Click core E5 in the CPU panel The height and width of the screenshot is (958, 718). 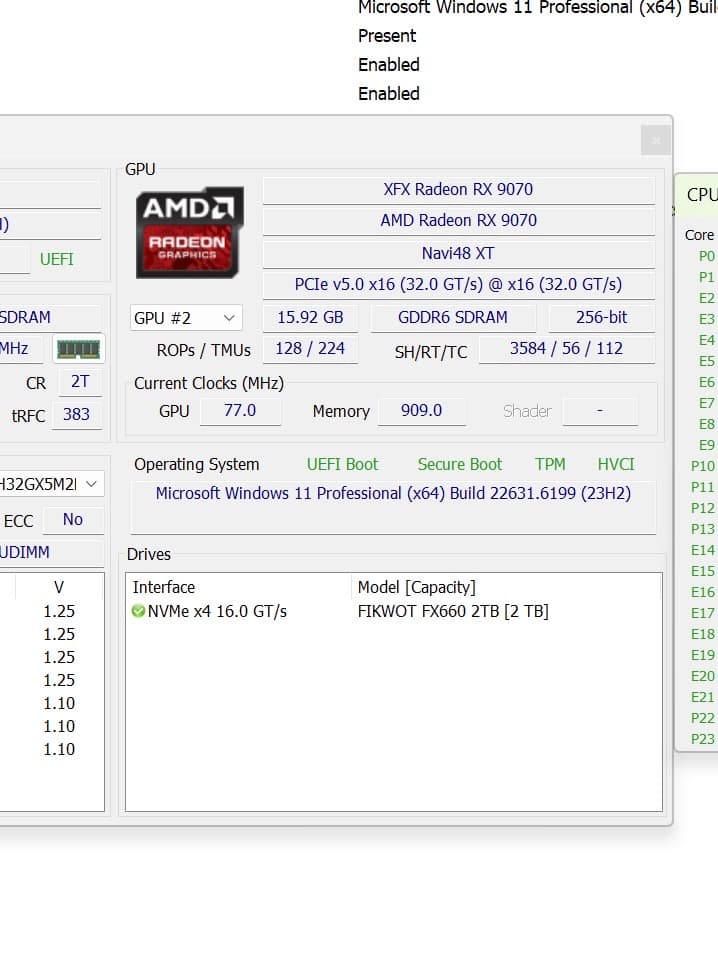[x=706, y=361]
